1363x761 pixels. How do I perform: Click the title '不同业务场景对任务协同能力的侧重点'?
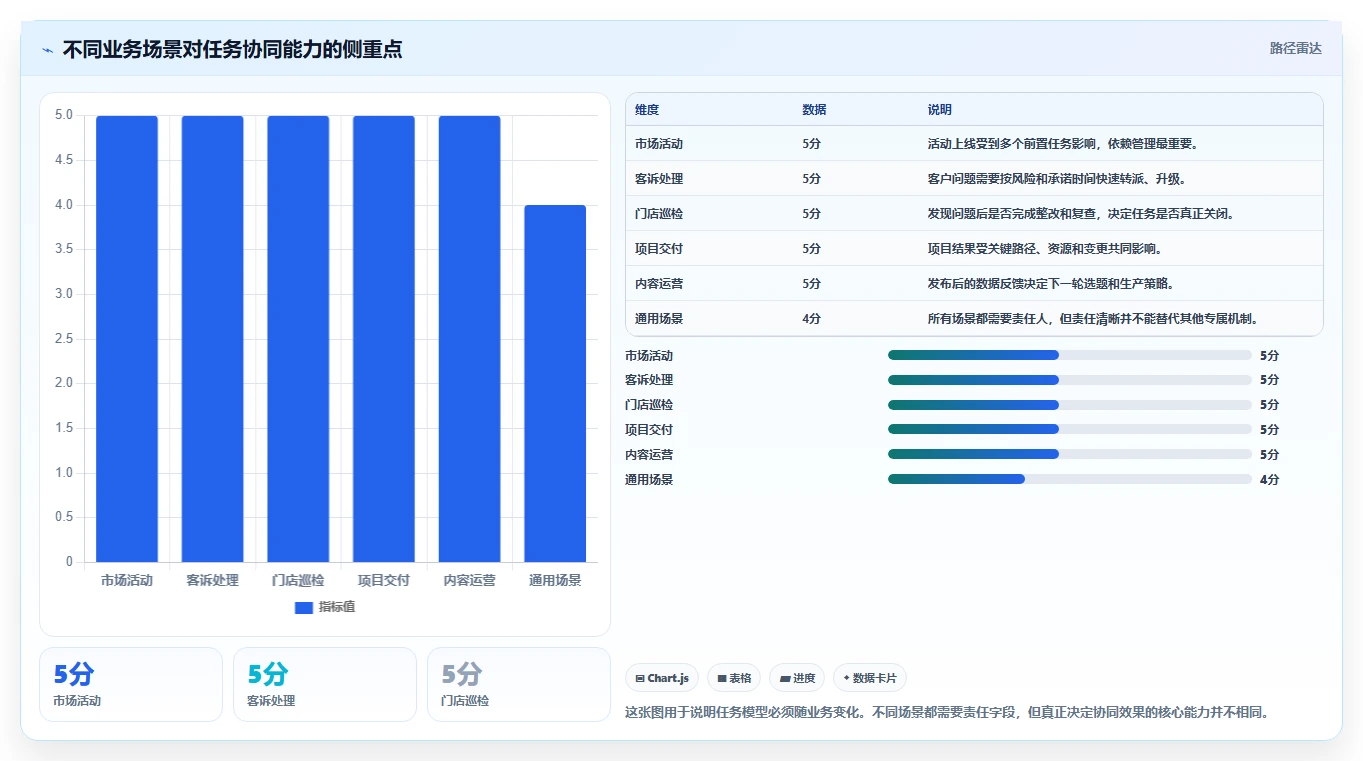click(232, 50)
